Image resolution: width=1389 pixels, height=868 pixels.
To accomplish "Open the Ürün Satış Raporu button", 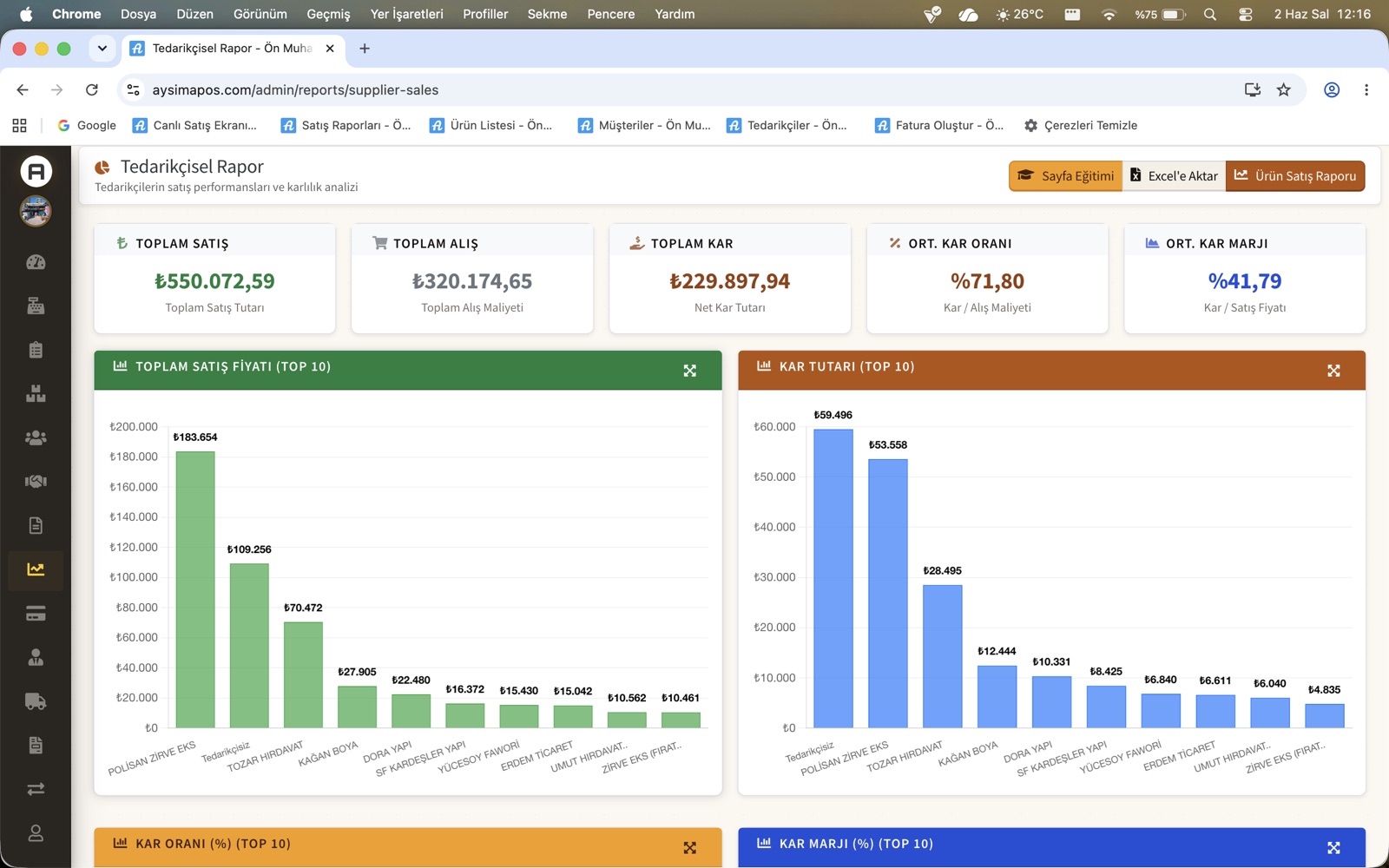I will [x=1295, y=176].
